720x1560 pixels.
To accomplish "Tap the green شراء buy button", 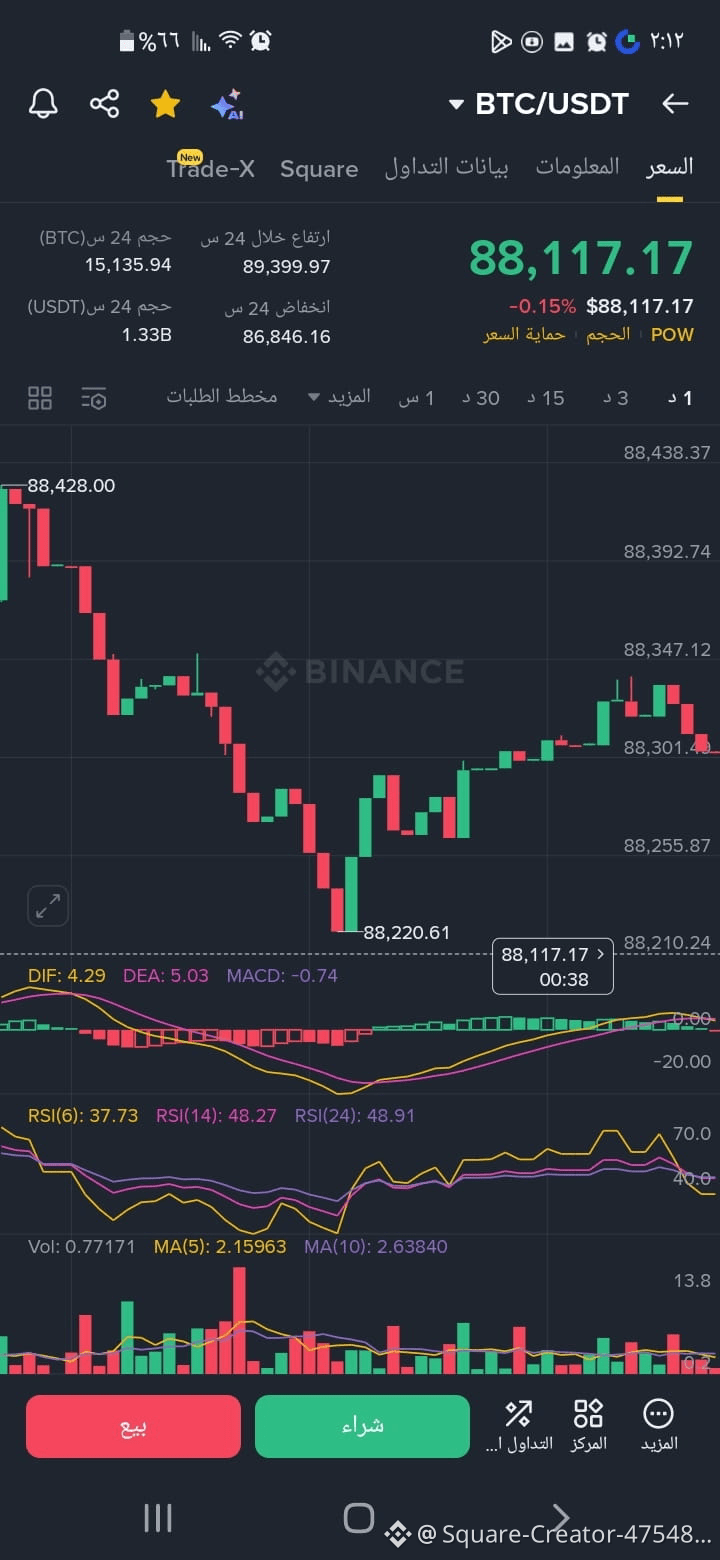I will pyautogui.click(x=362, y=1426).
